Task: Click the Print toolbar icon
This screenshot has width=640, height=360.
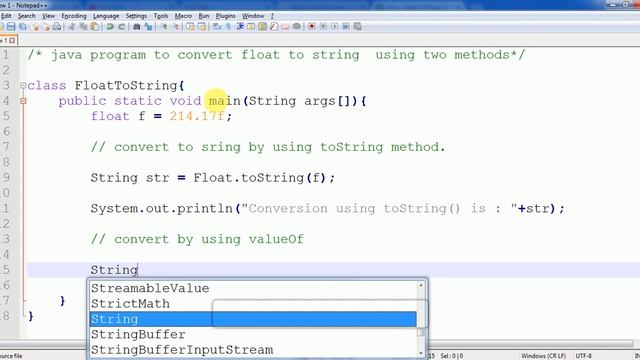Action: (x=57, y=27)
